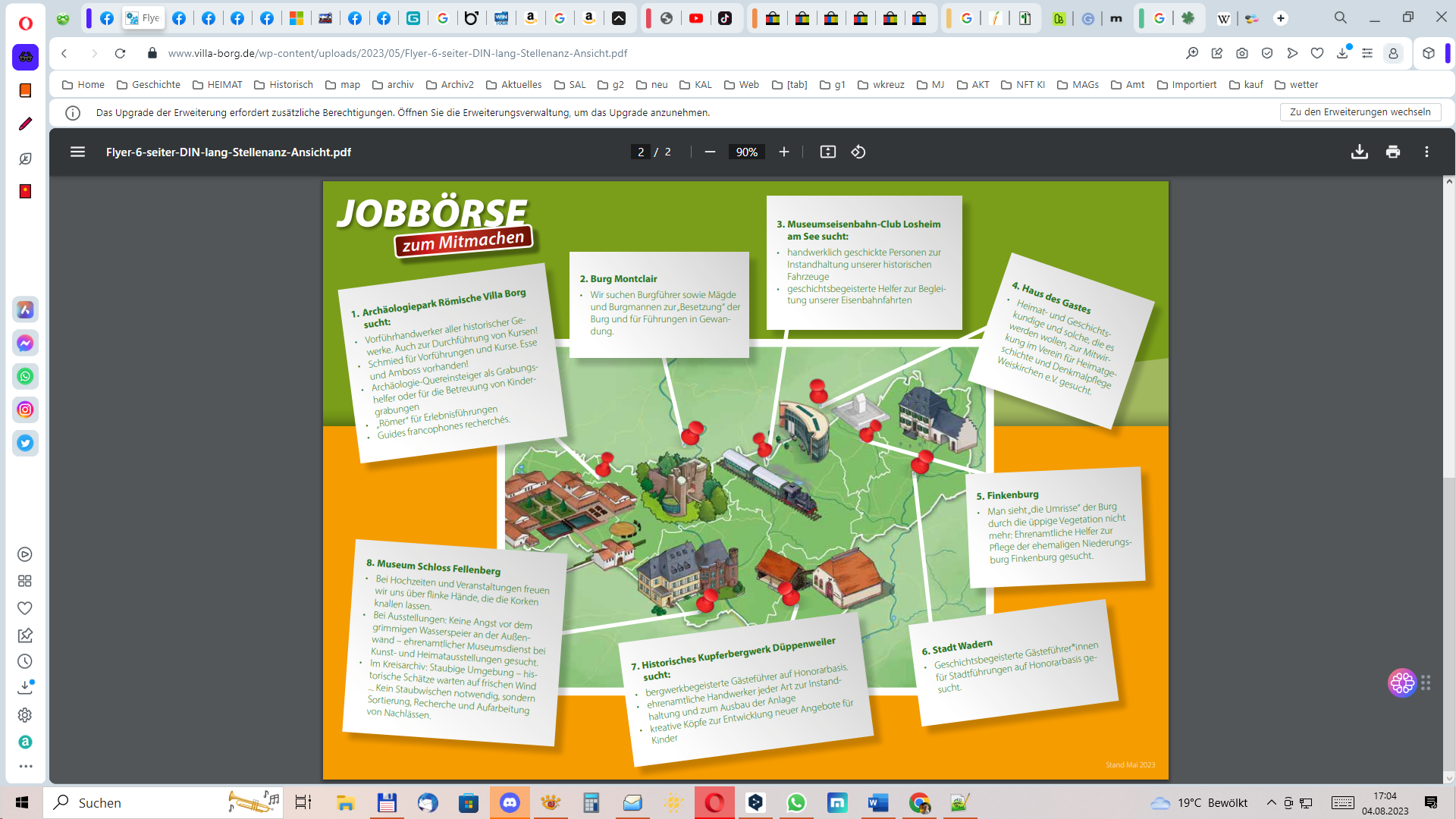1456x819 pixels.
Task: Switch to the Flye PDF tab
Action: tap(143, 18)
